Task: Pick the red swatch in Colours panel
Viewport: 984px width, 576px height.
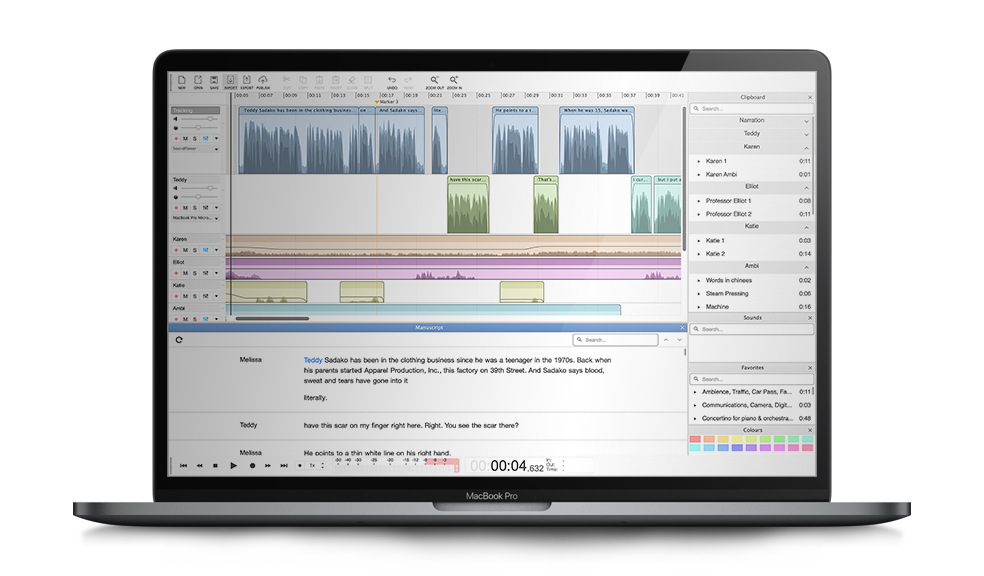Action: [x=694, y=439]
